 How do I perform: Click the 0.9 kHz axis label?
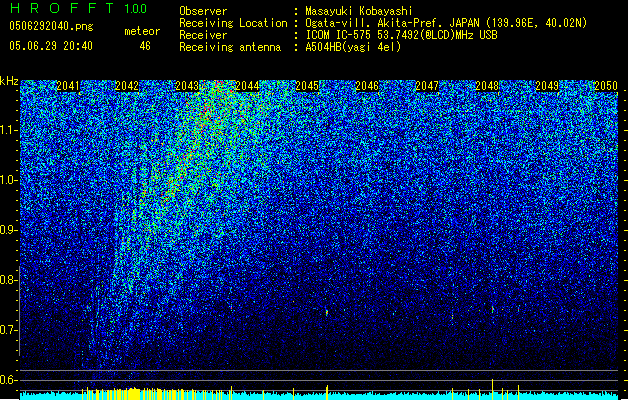[x=8, y=230]
